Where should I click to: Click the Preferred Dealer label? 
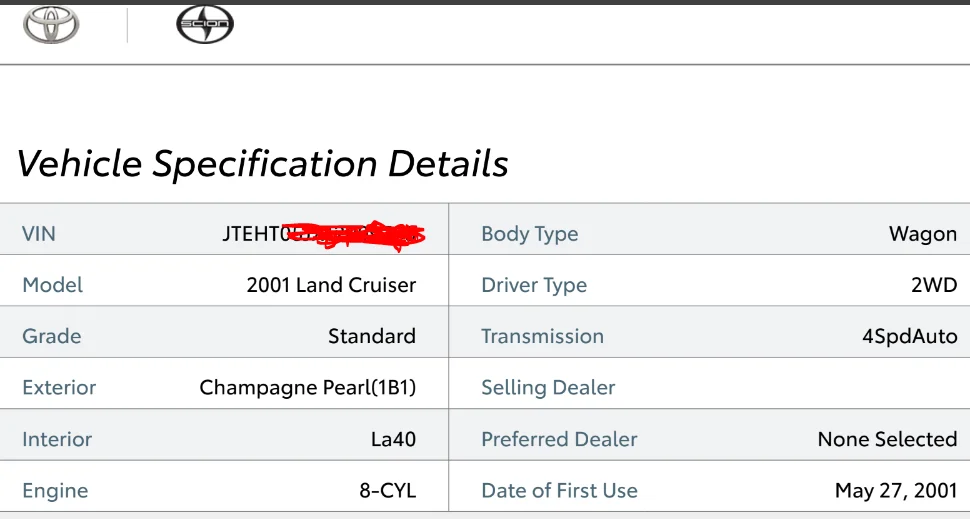[559, 439]
